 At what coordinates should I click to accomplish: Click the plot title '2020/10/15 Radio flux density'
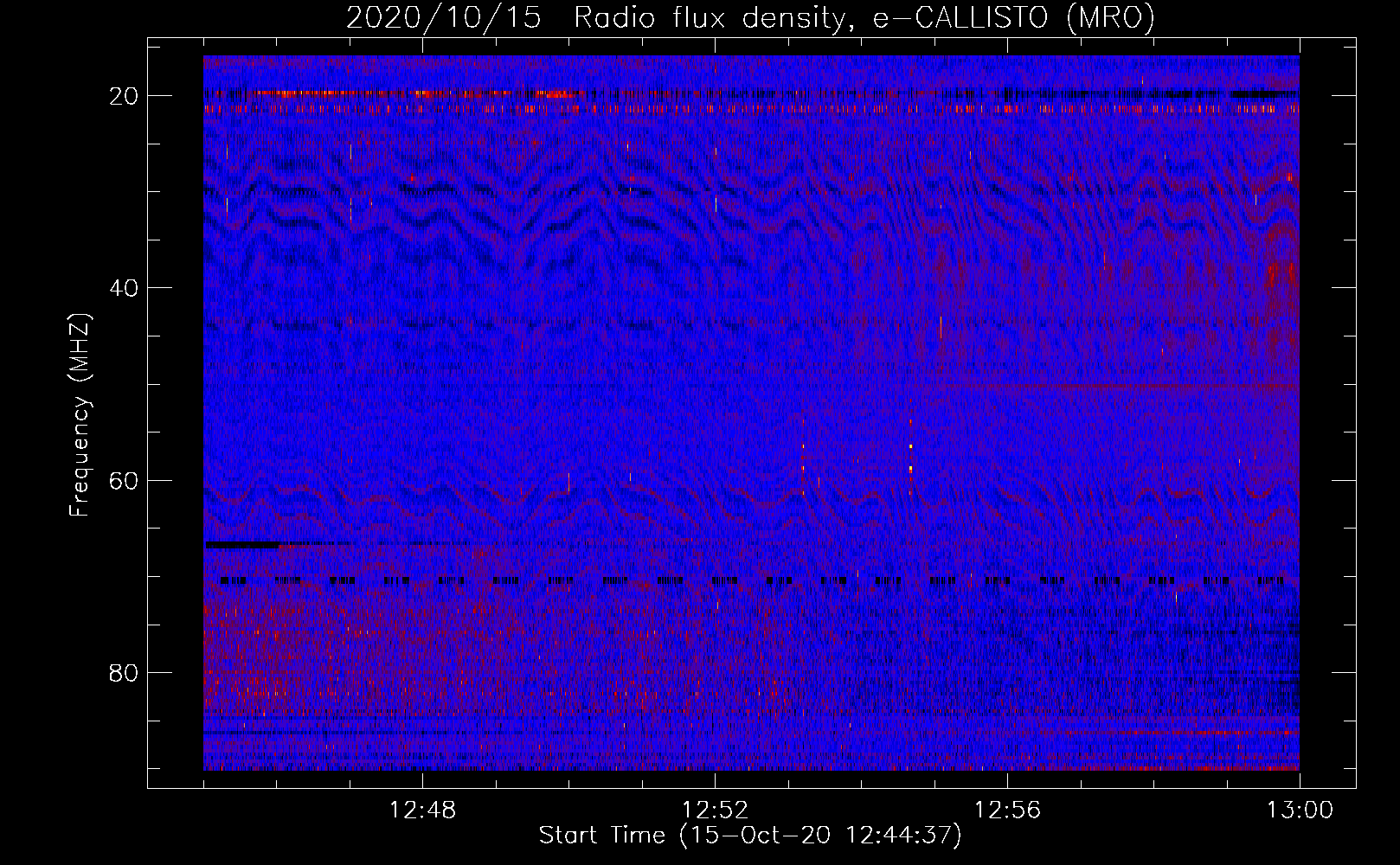[x=750, y=18]
